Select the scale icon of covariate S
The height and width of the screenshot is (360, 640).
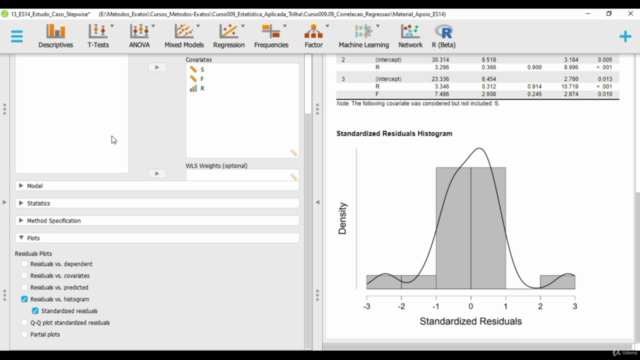pyautogui.click(x=193, y=69)
